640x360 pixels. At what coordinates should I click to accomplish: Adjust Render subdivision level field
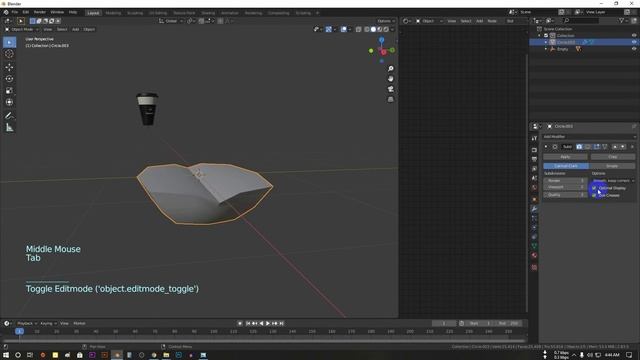coord(565,180)
